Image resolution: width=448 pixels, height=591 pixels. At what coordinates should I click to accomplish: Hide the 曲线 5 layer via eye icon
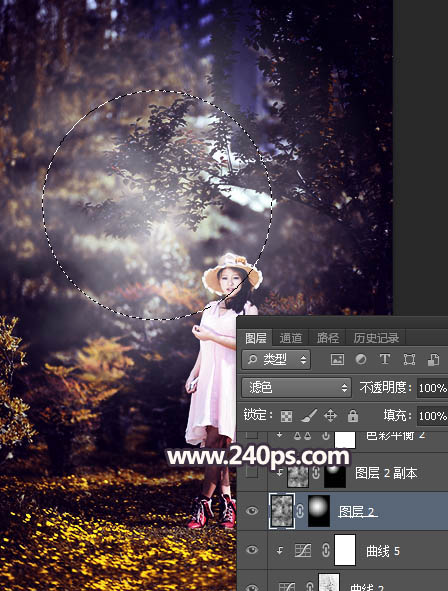pyautogui.click(x=252, y=550)
